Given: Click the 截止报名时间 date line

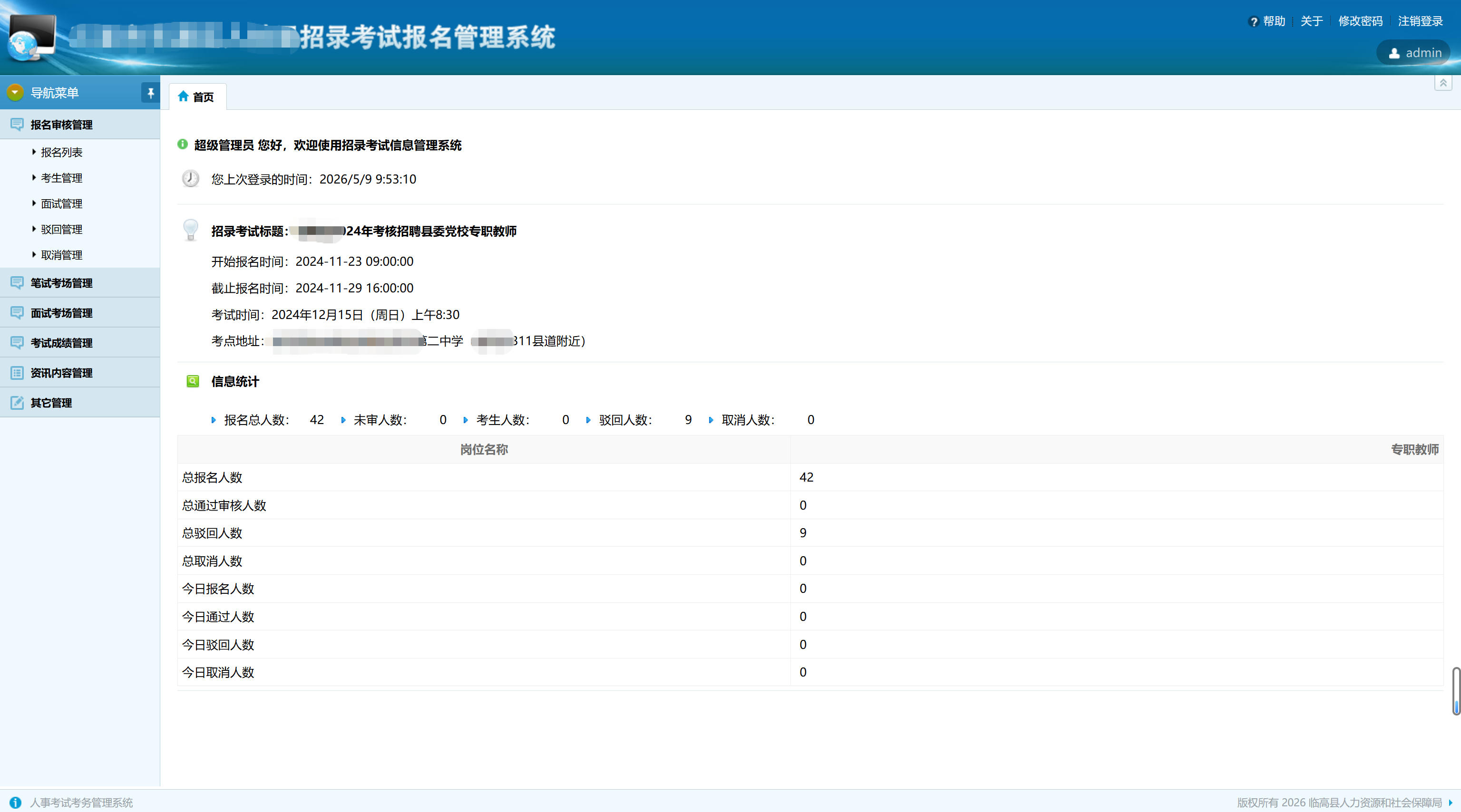Looking at the screenshot, I should (x=312, y=288).
